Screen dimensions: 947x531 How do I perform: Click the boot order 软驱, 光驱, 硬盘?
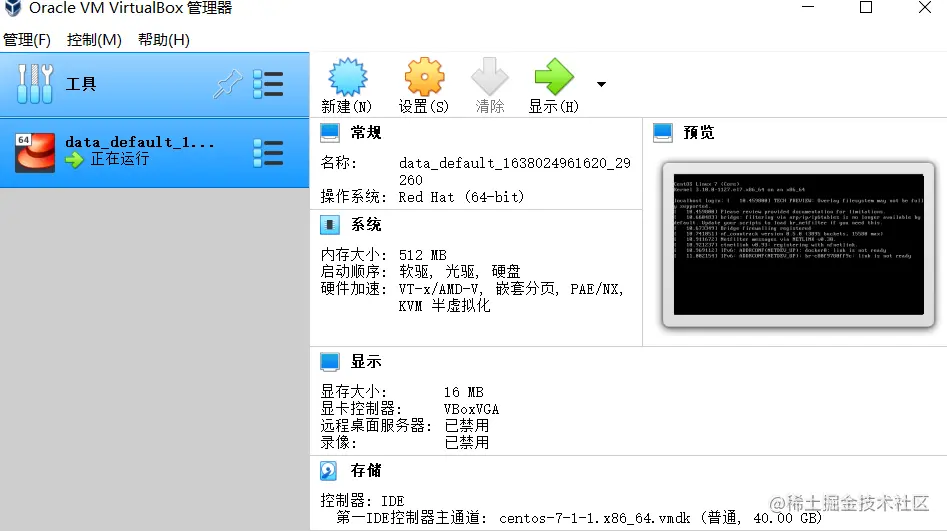pyautogui.click(x=460, y=271)
